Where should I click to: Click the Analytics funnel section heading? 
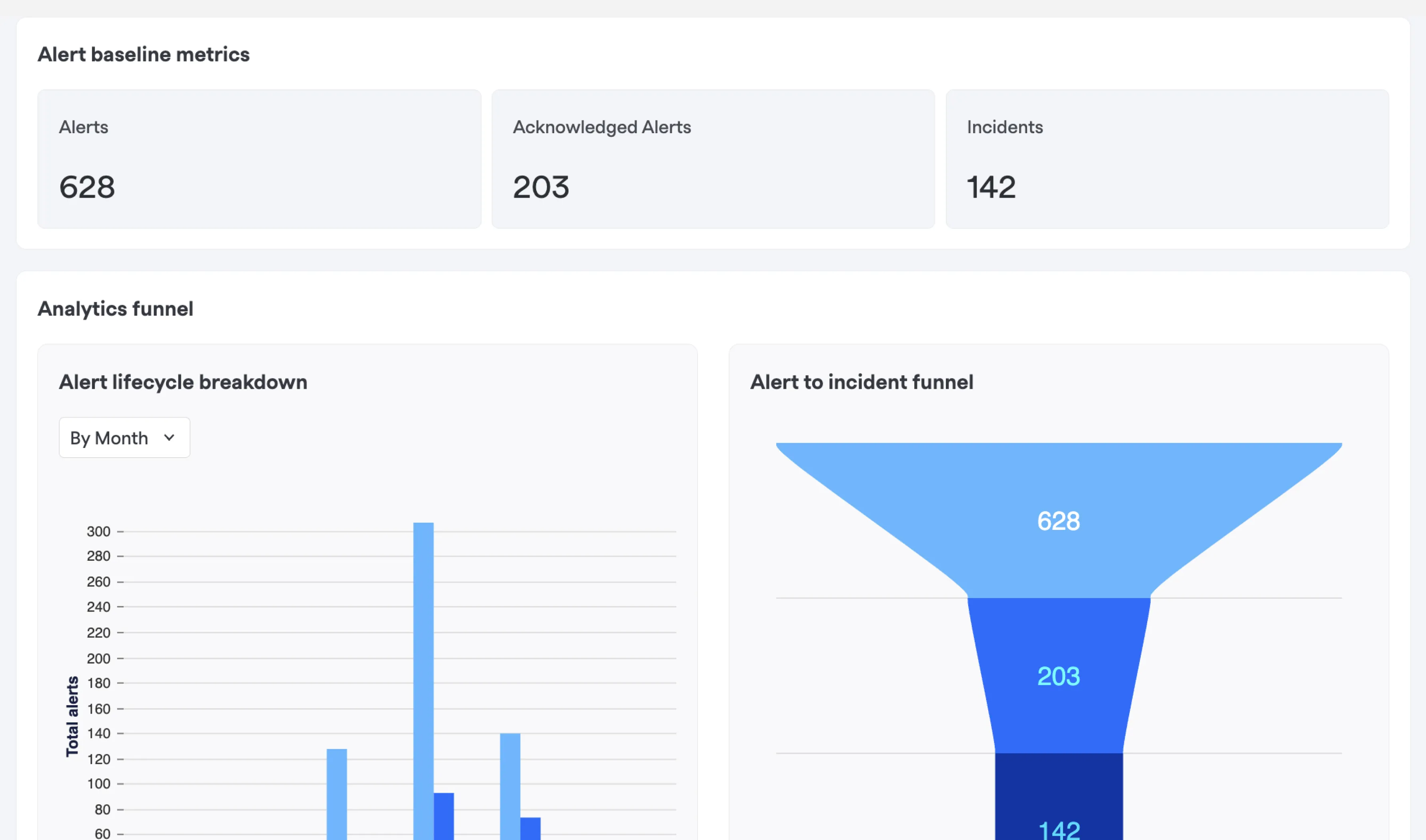pos(116,309)
